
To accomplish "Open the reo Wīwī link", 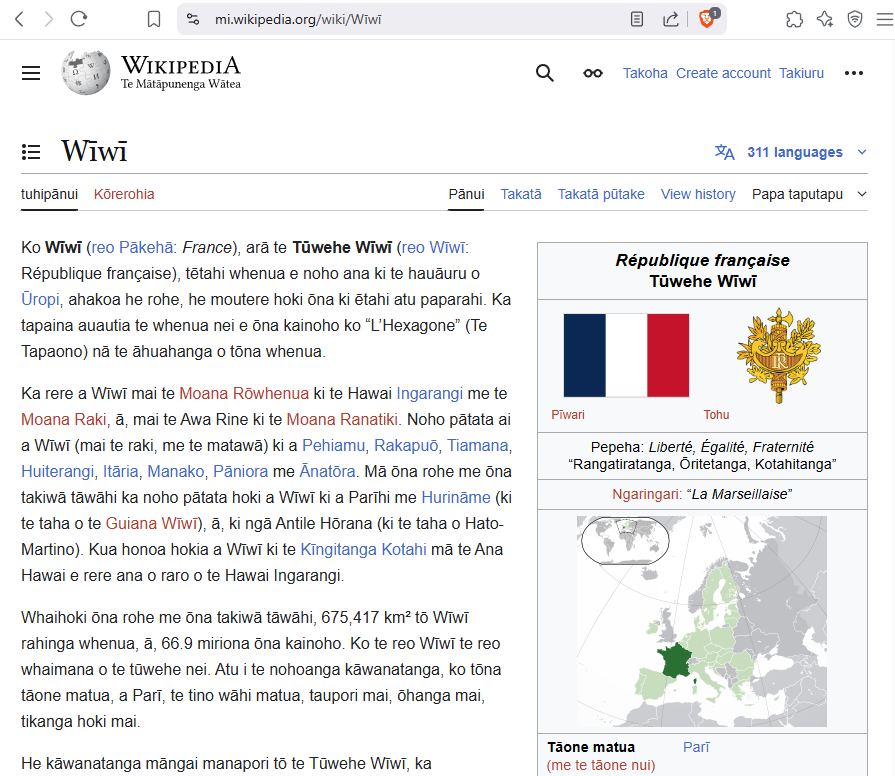I will pyautogui.click(x=433, y=248).
